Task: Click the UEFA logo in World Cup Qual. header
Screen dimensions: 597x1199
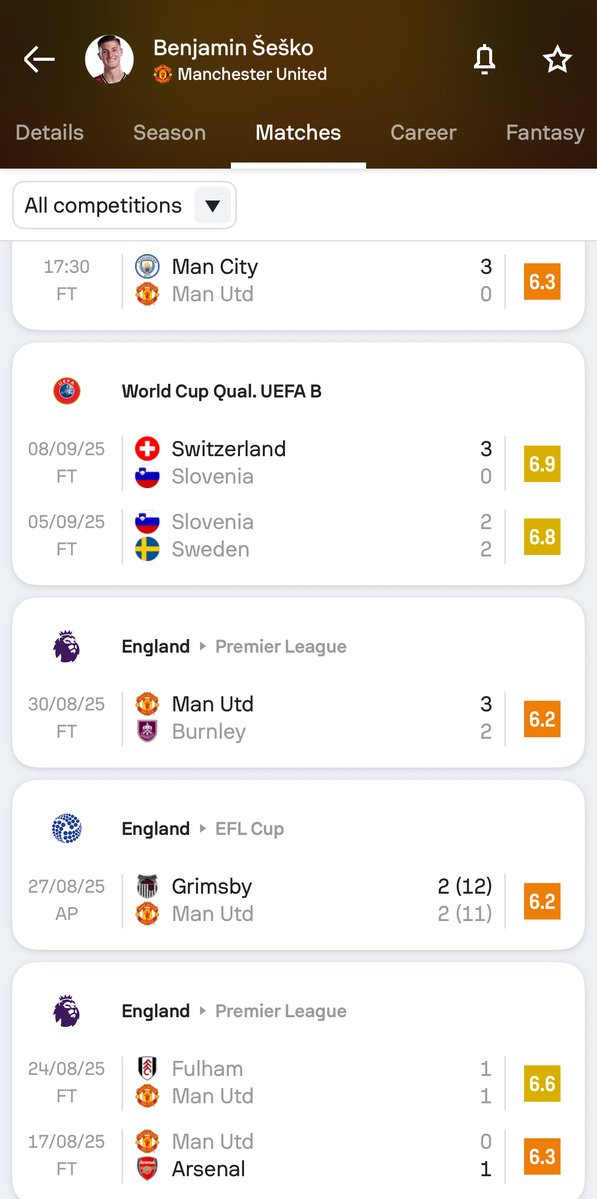Action: click(x=67, y=391)
